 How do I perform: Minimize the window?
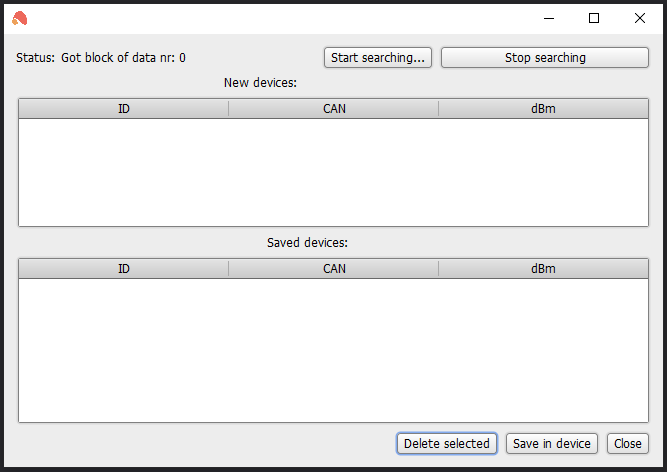(549, 18)
